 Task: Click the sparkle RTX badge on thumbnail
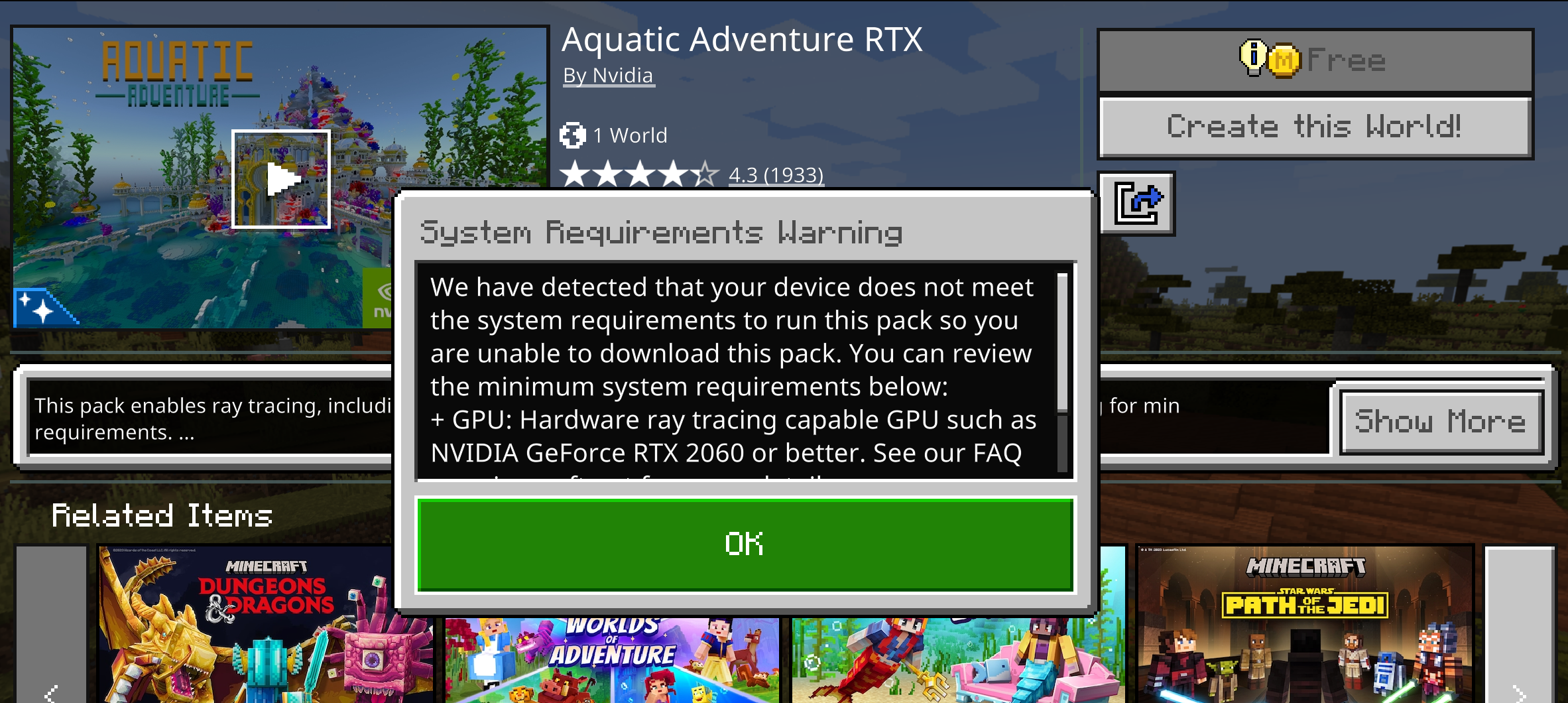[43, 308]
